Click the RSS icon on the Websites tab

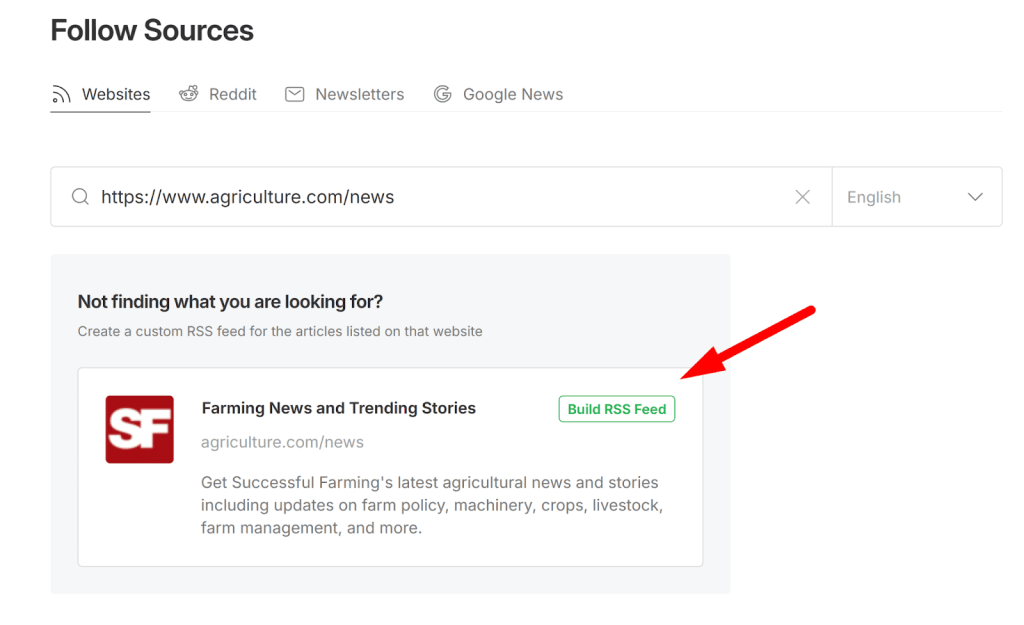(59, 93)
